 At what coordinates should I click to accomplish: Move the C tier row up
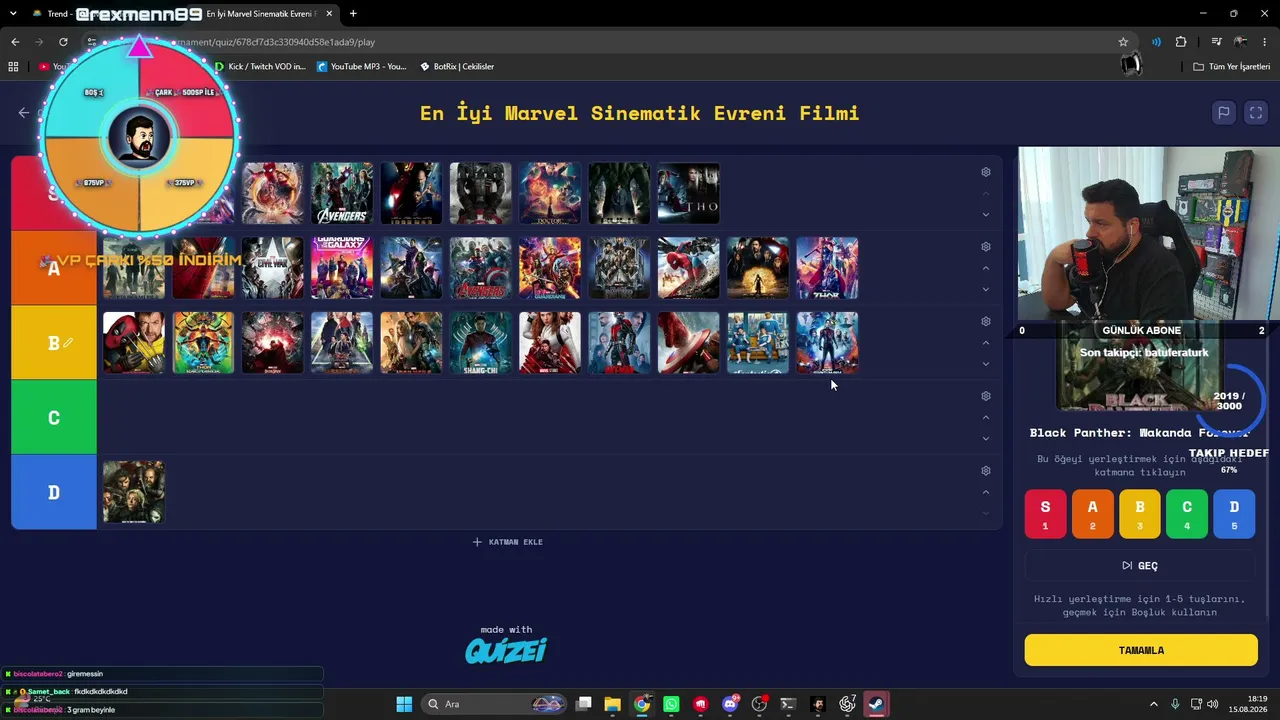click(986, 417)
